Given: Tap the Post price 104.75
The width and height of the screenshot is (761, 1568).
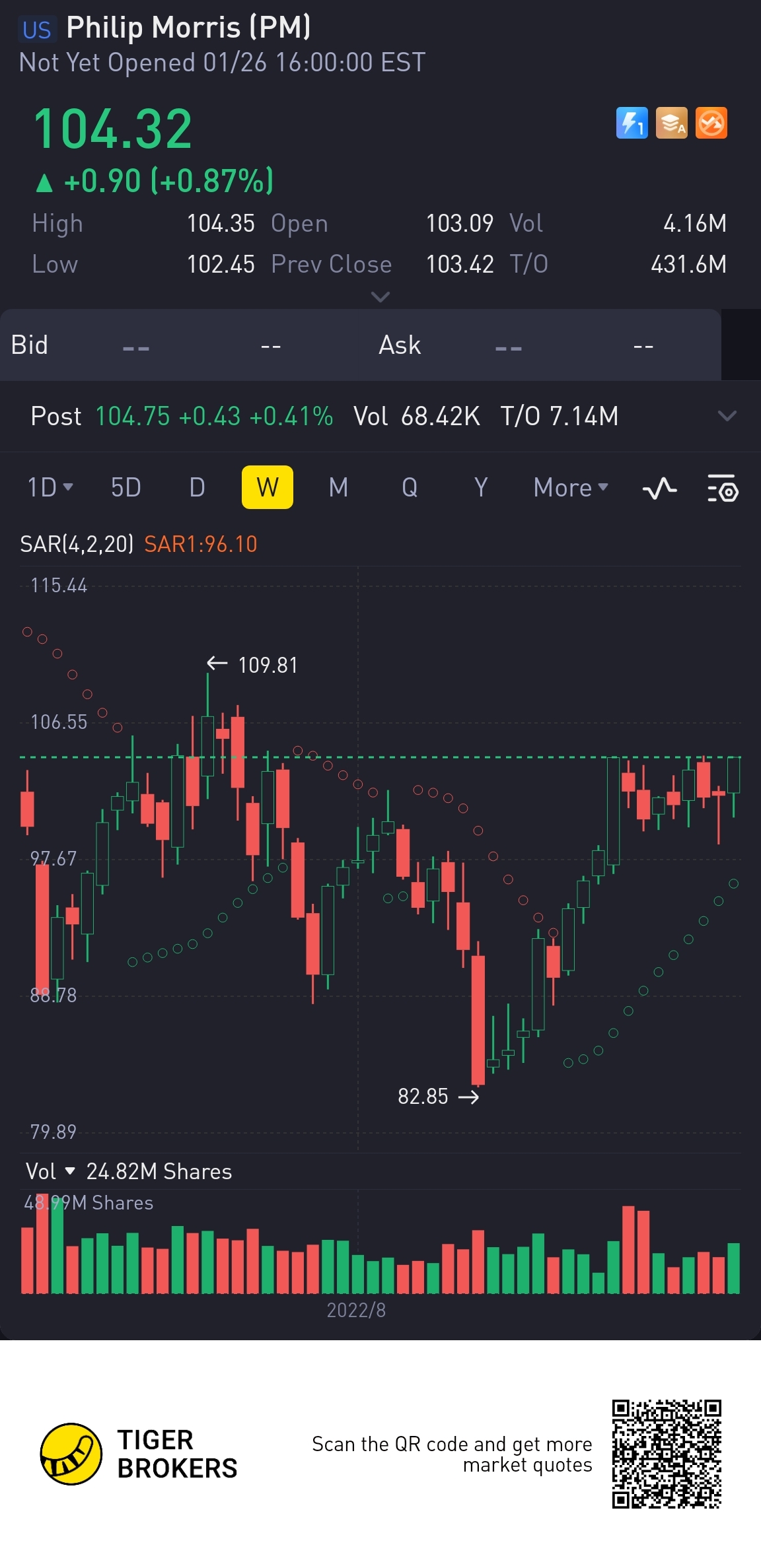Looking at the screenshot, I should click(x=133, y=417).
